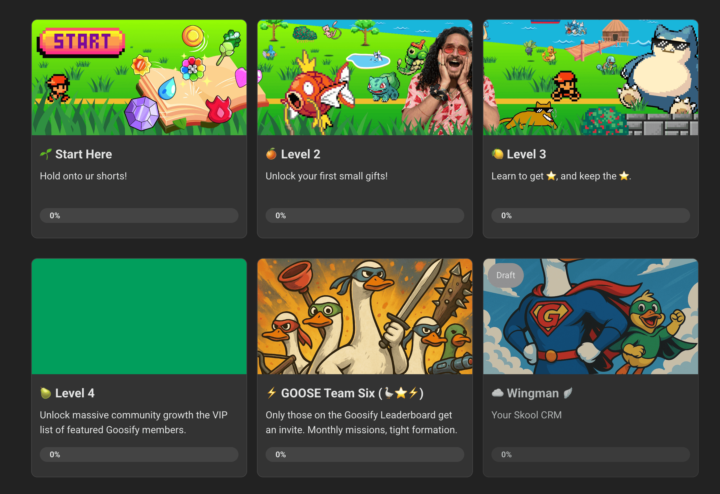
Task: Click the "Only those on the Goosify Leaderboard" description
Action: (x=361, y=422)
